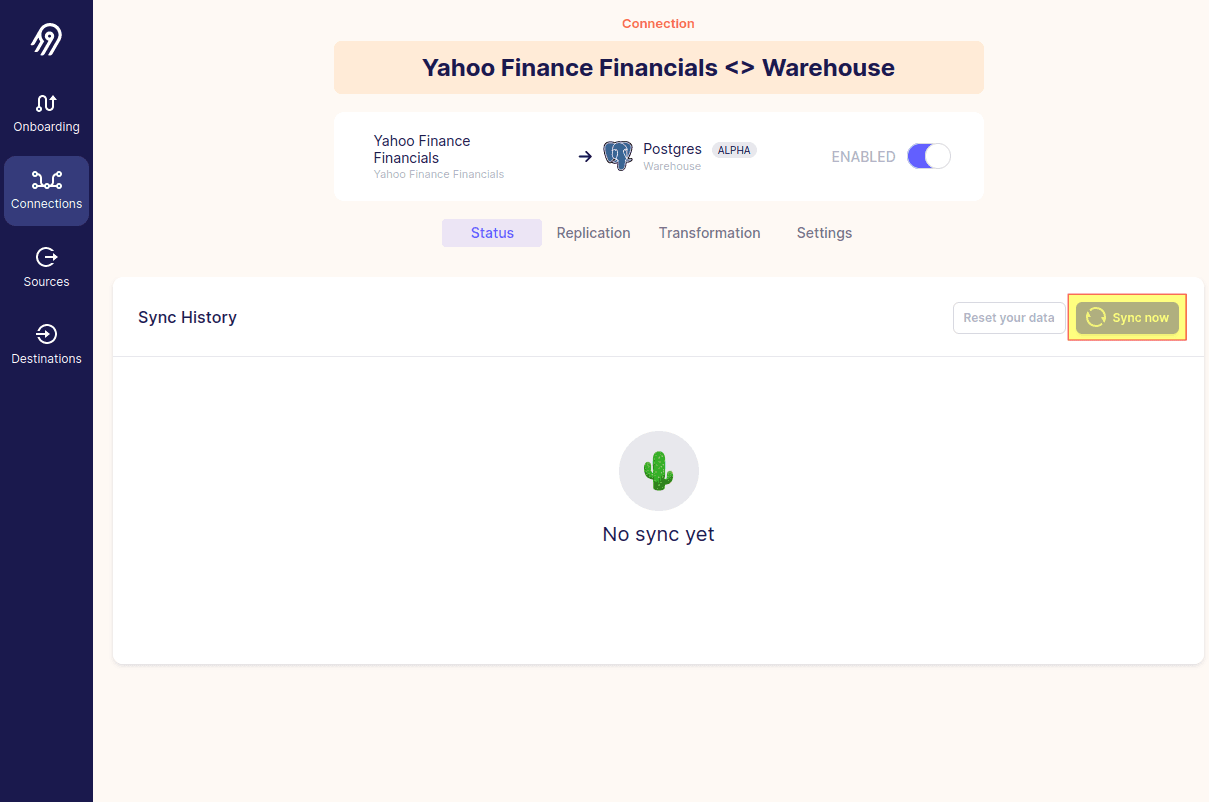Screen dimensions: 1209x802
Task: Click the Reset your data button
Action: click(1009, 318)
